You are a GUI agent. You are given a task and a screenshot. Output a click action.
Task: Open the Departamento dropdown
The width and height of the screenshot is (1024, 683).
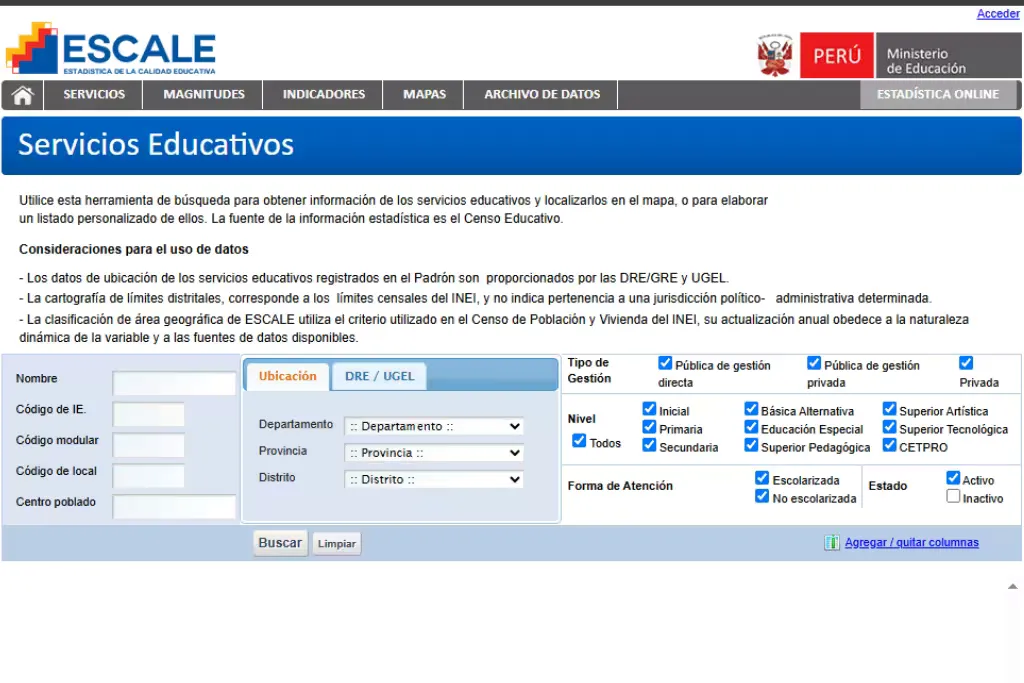tap(433, 426)
